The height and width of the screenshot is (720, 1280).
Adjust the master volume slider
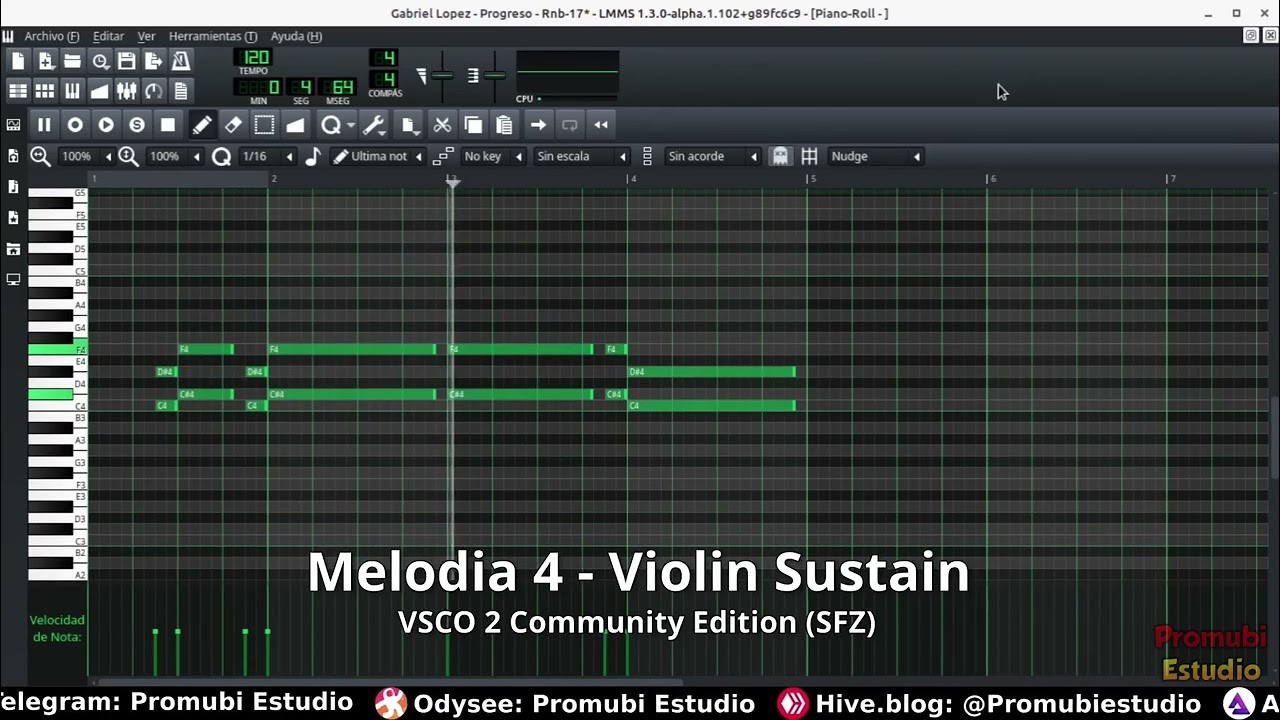coord(443,76)
